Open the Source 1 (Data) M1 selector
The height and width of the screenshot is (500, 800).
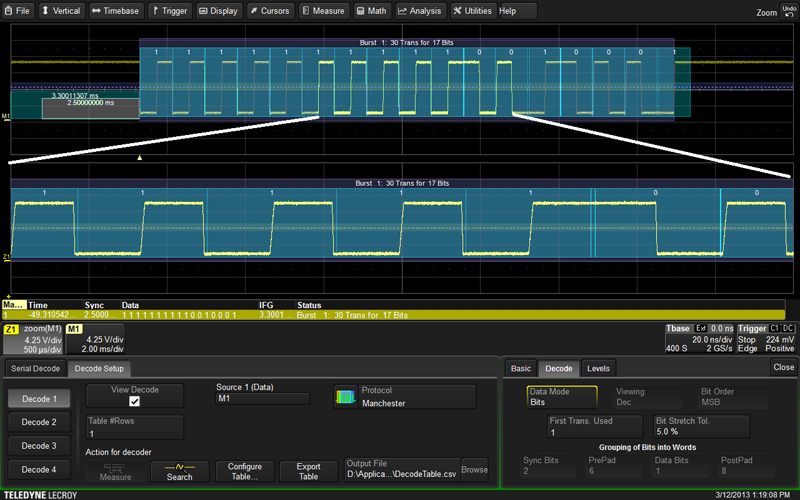264,397
